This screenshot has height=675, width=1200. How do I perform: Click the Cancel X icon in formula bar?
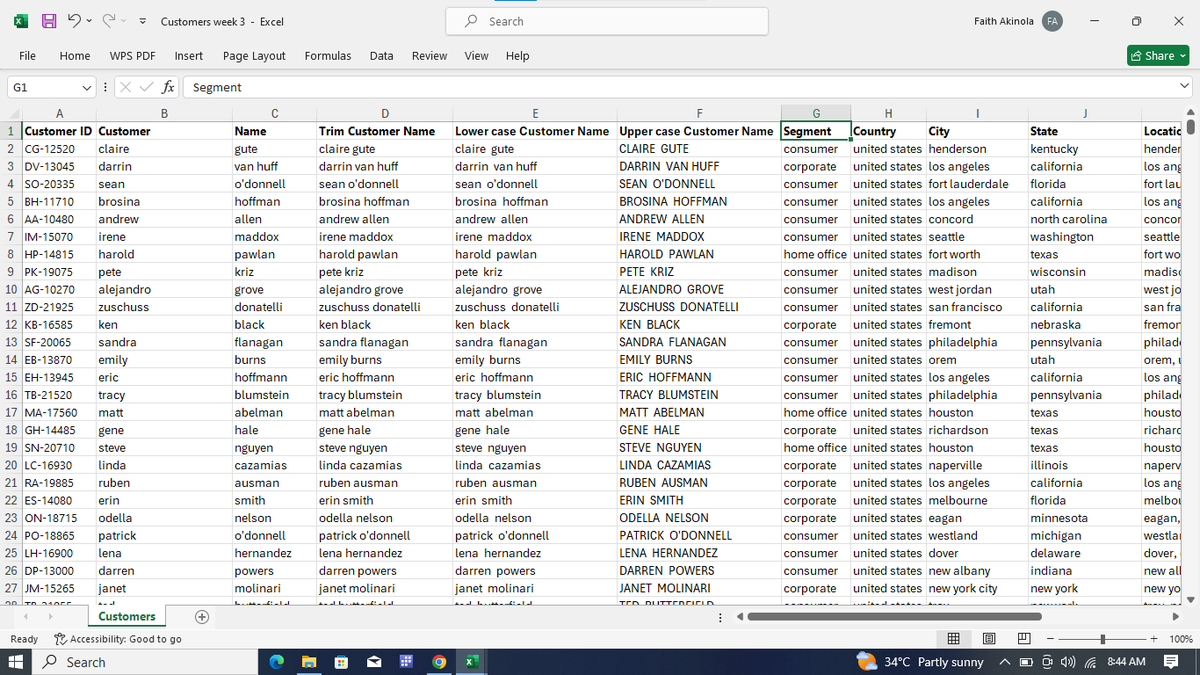[x=128, y=88]
